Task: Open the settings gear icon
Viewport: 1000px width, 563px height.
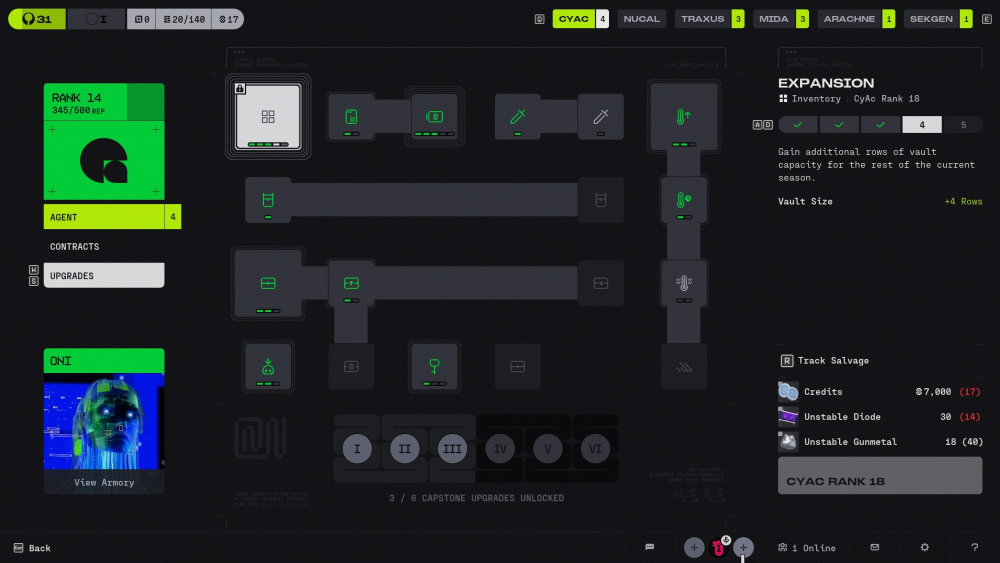Action: (924, 547)
